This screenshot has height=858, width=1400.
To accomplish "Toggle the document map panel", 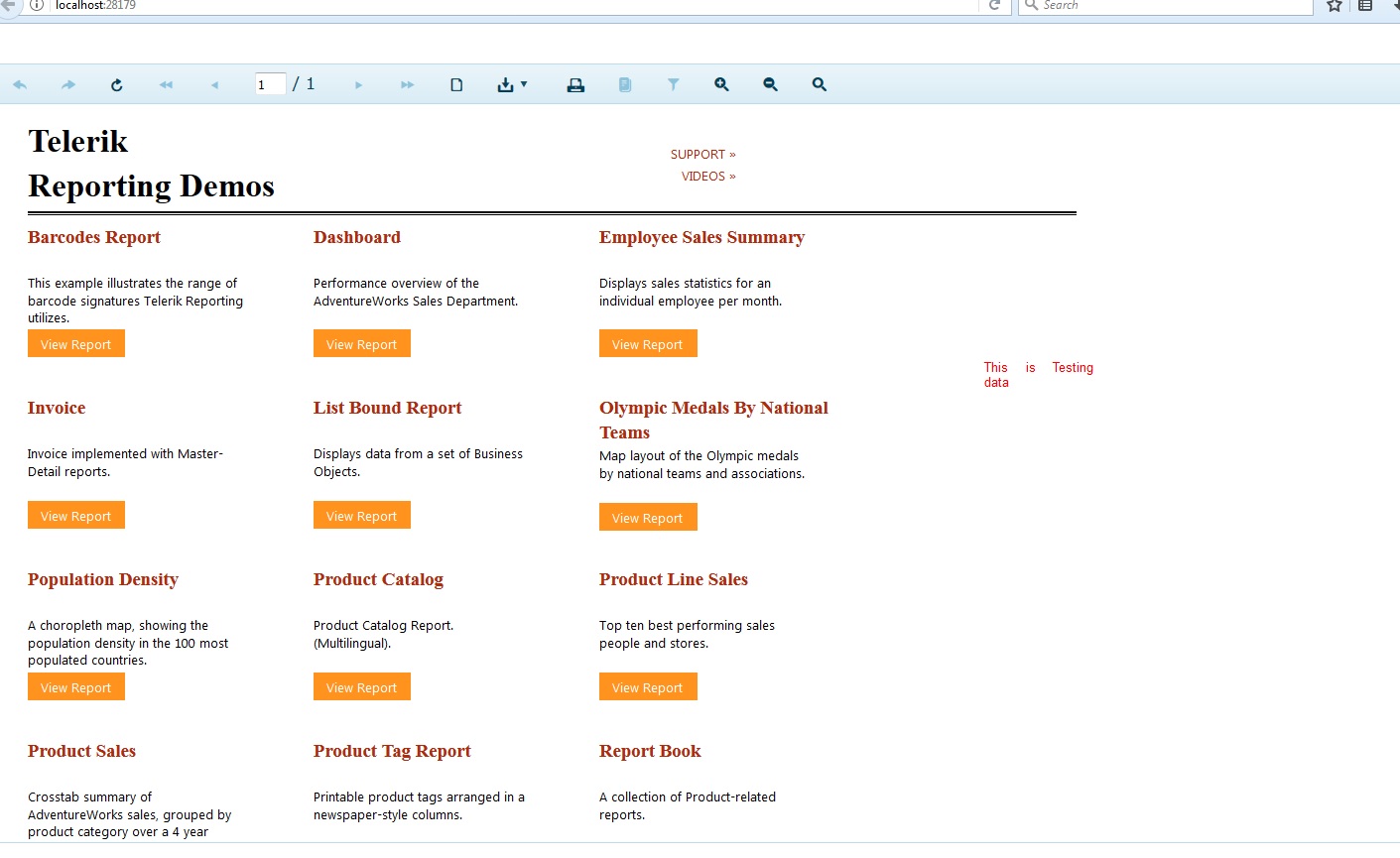I will (x=625, y=85).
